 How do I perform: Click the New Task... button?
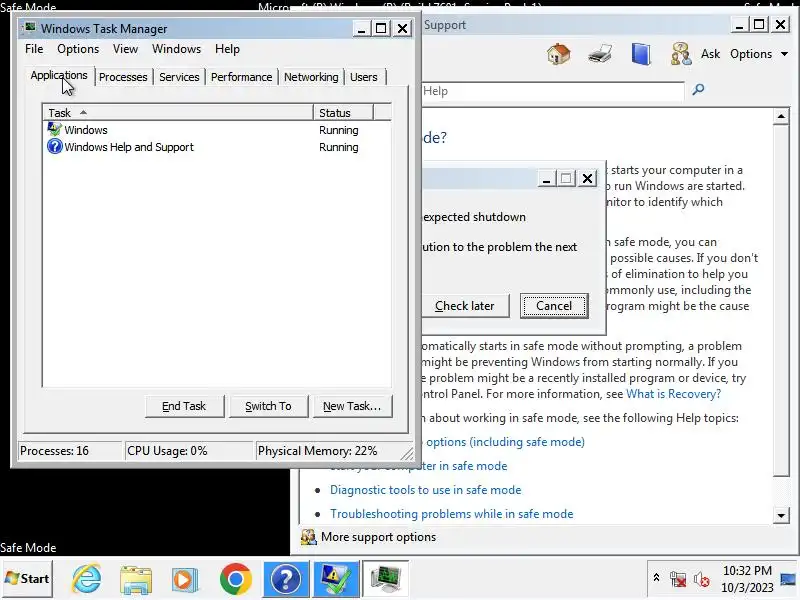pyautogui.click(x=352, y=406)
